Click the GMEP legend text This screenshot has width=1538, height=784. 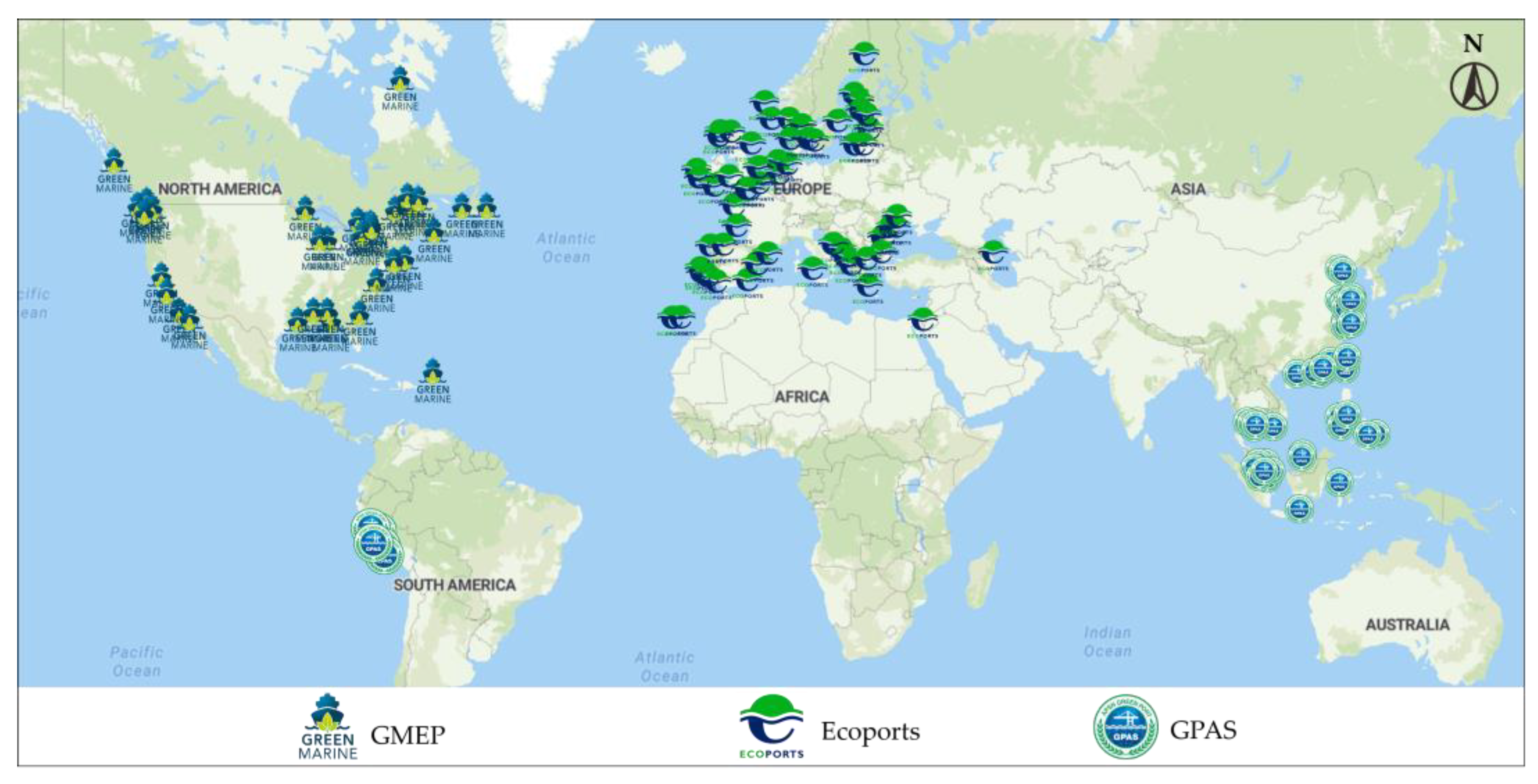(408, 735)
